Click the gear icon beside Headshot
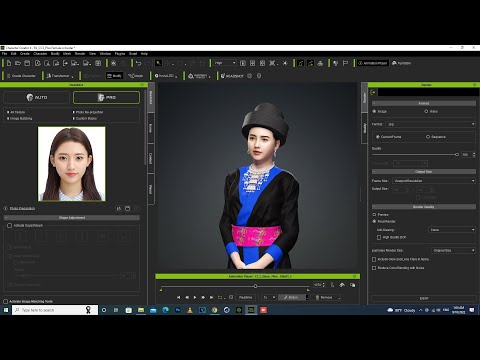This screenshot has height=360, width=480. pos(250,76)
